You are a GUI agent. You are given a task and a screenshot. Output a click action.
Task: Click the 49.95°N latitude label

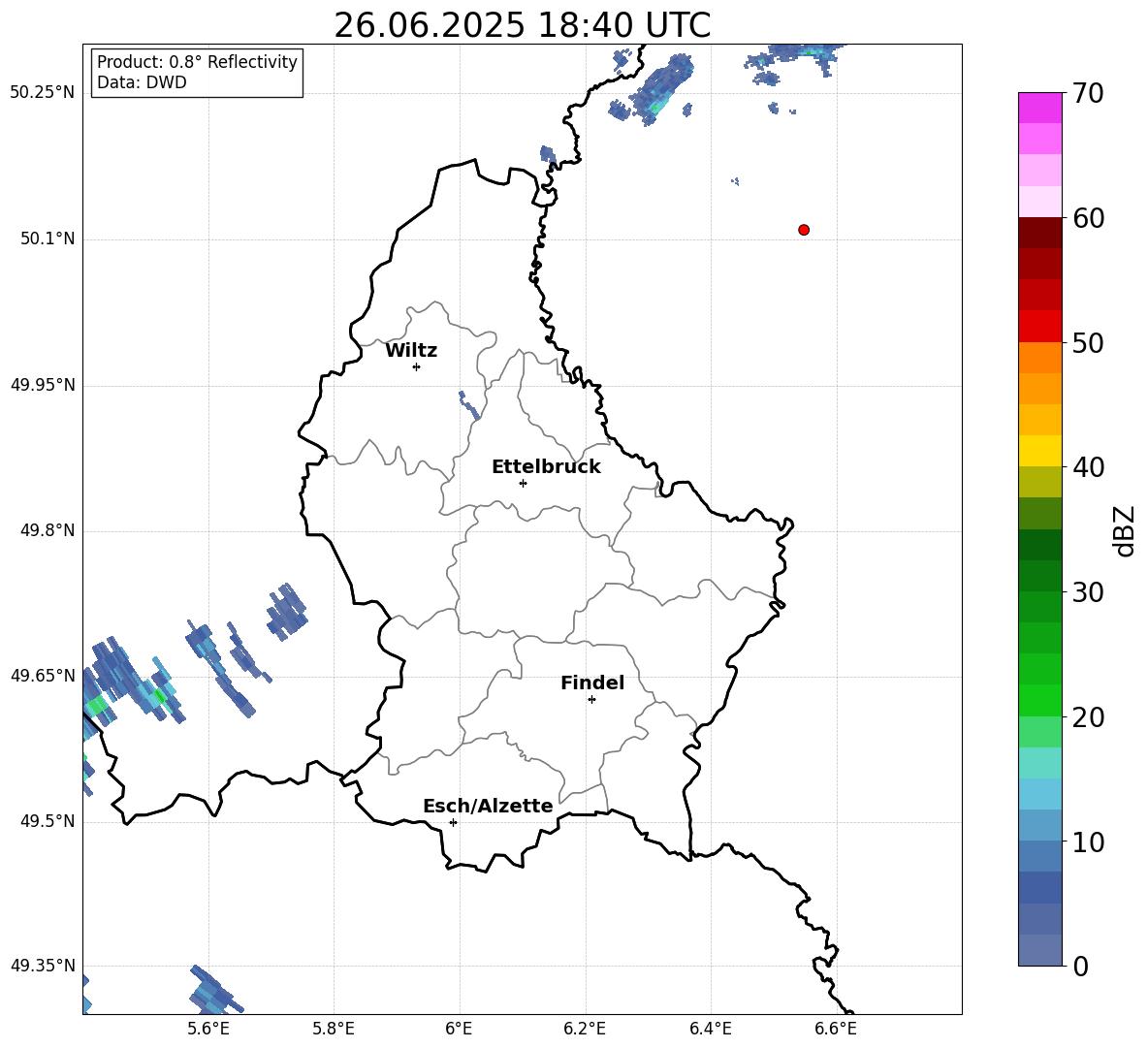click(43, 384)
